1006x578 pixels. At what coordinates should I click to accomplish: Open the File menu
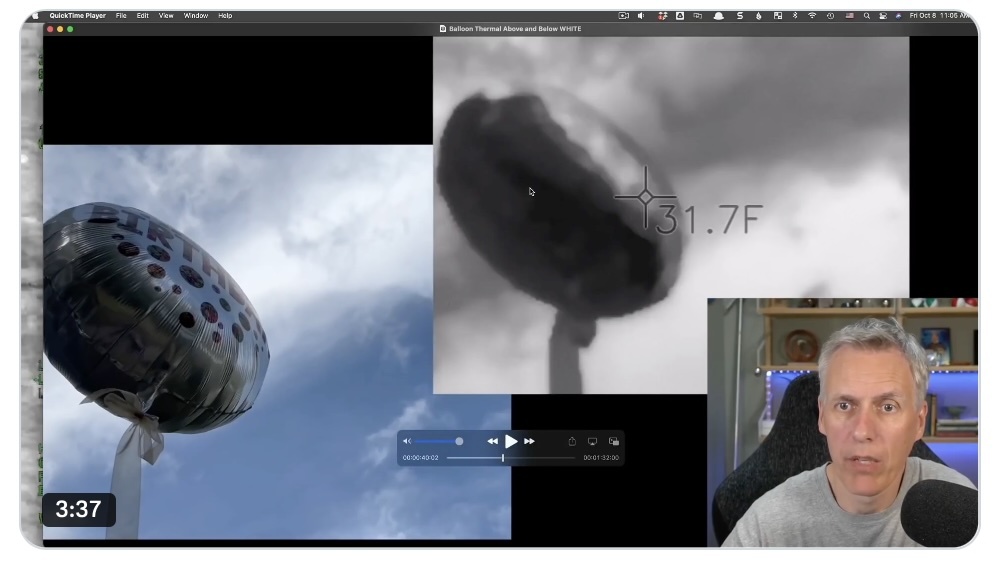121,16
